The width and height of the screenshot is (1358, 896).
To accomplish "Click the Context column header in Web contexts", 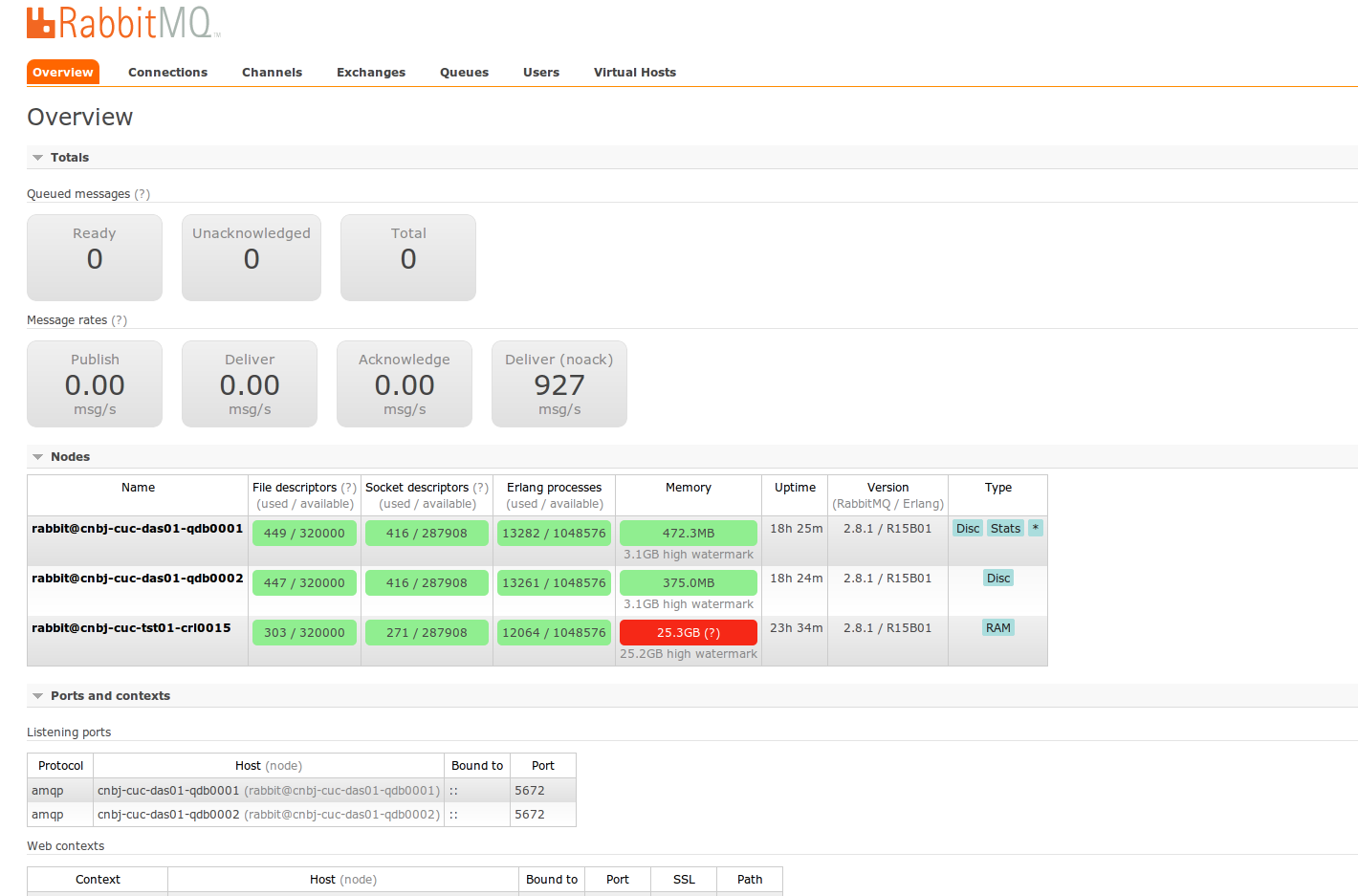I will click(98, 879).
